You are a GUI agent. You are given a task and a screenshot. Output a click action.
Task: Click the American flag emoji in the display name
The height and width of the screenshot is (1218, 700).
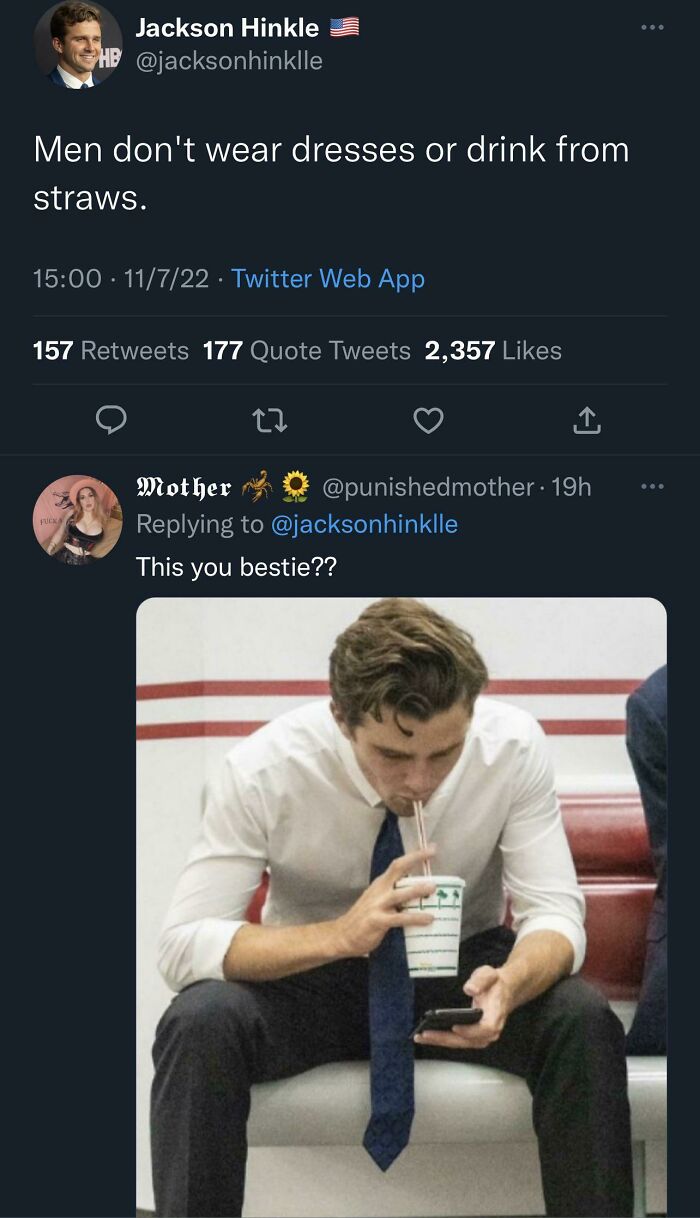tap(345, 27)
